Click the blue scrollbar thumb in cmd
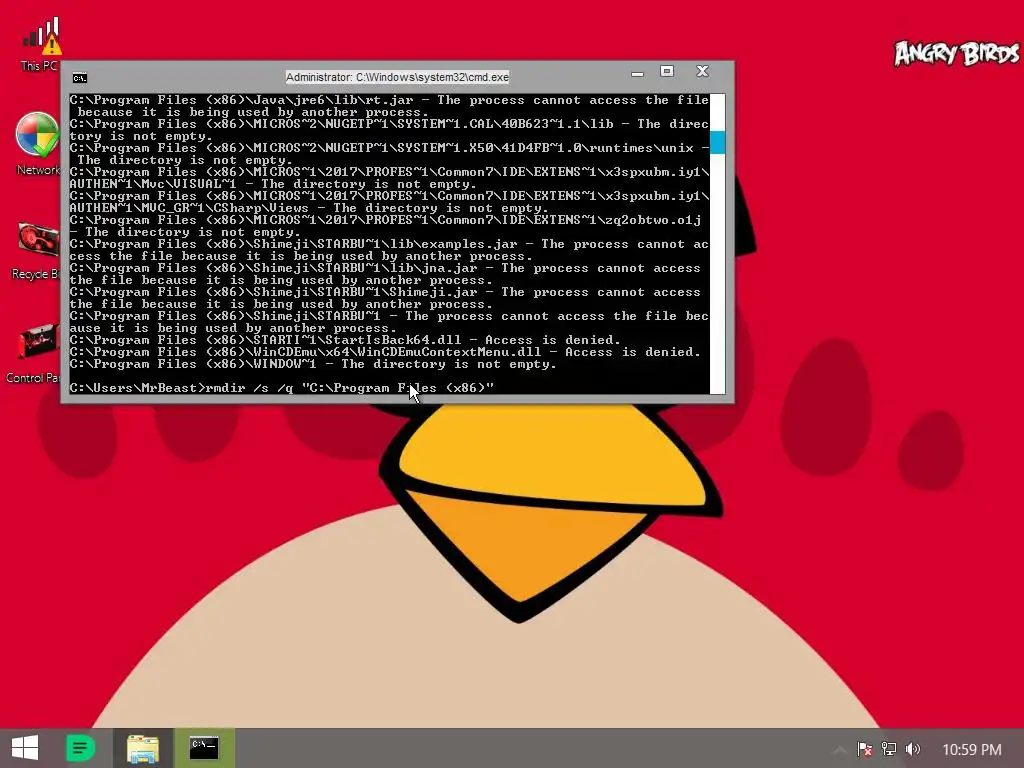This screenshot has height=768, width=1024. [x=718, y=142]
